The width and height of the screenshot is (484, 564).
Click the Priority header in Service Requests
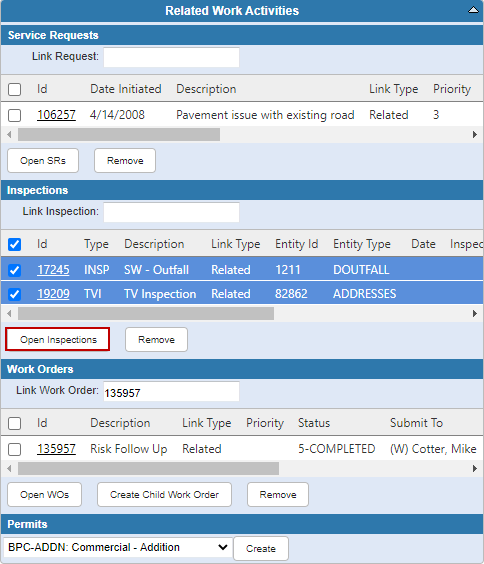[x=452, y=89]
